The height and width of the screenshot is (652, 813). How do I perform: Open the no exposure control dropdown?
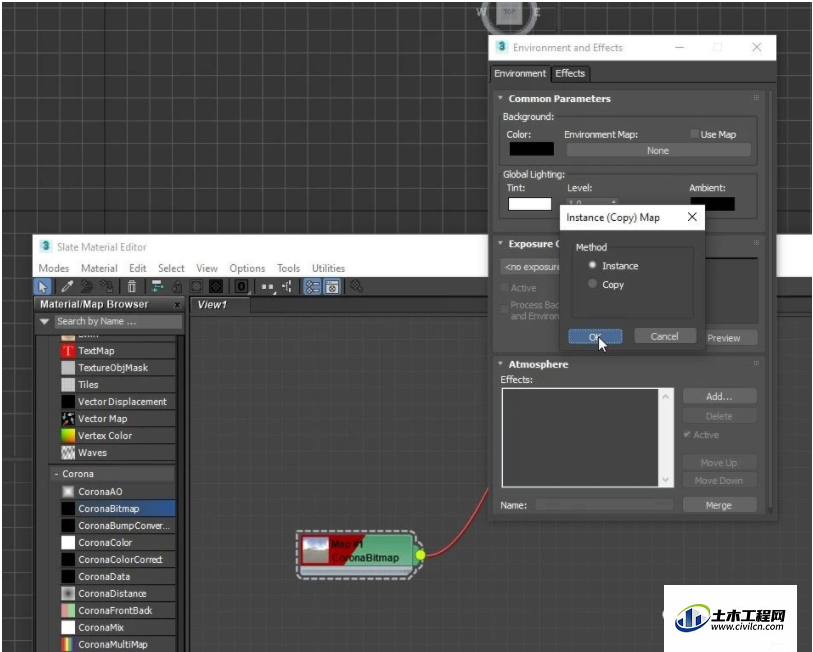(x=531, y=267)
